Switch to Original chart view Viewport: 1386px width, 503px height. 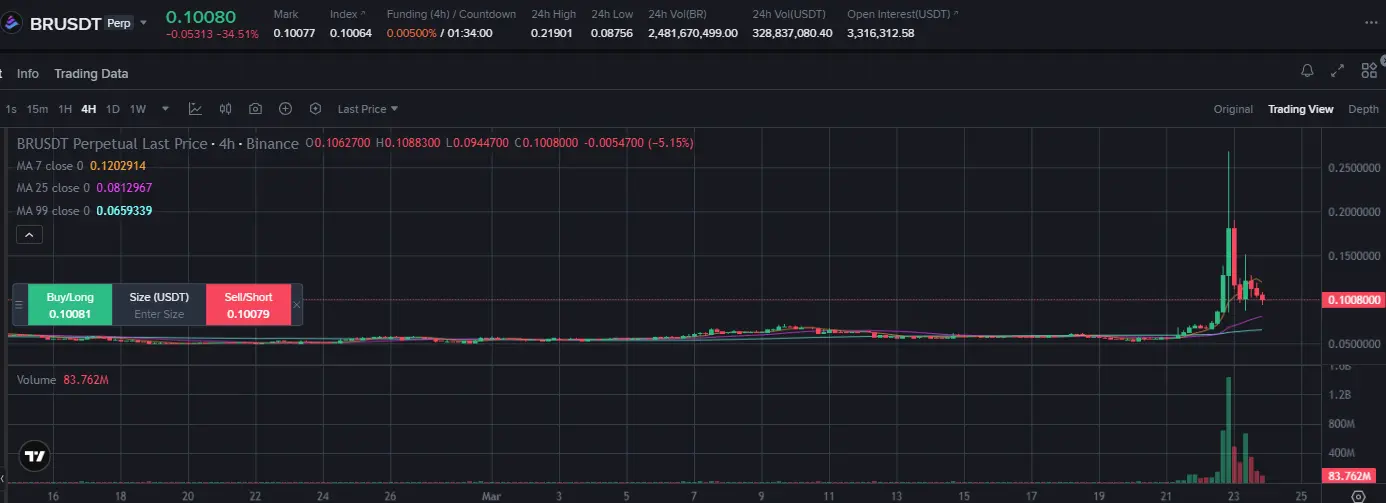[1233, 109]
